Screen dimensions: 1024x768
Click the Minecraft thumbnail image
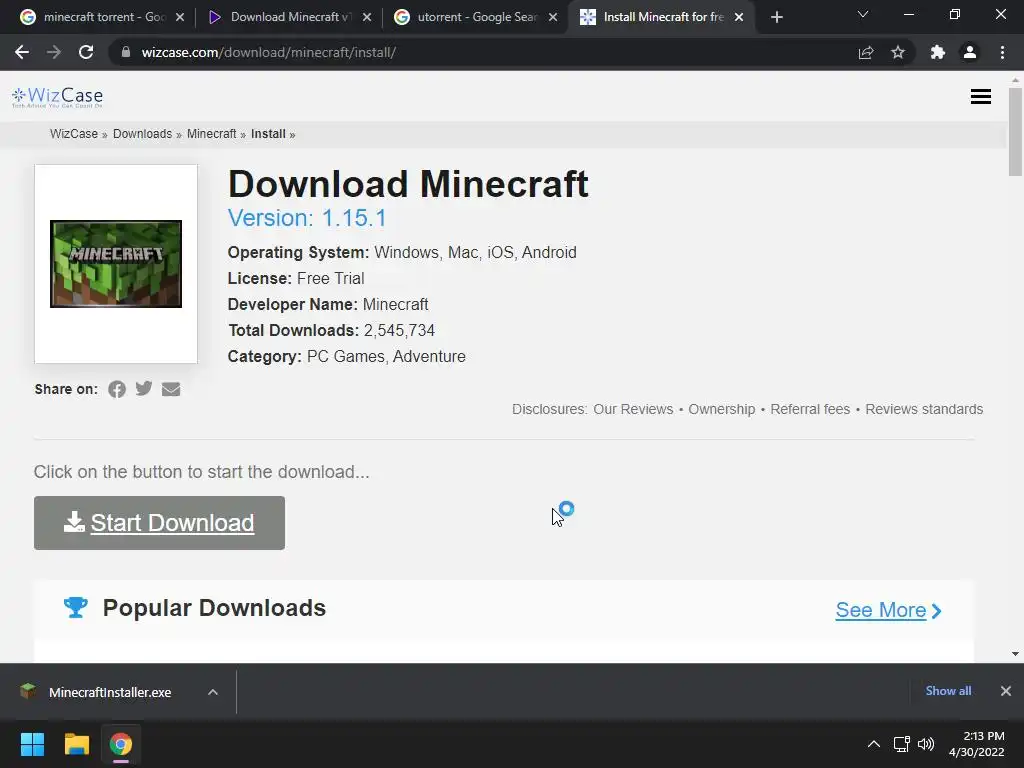coord(116,264)
